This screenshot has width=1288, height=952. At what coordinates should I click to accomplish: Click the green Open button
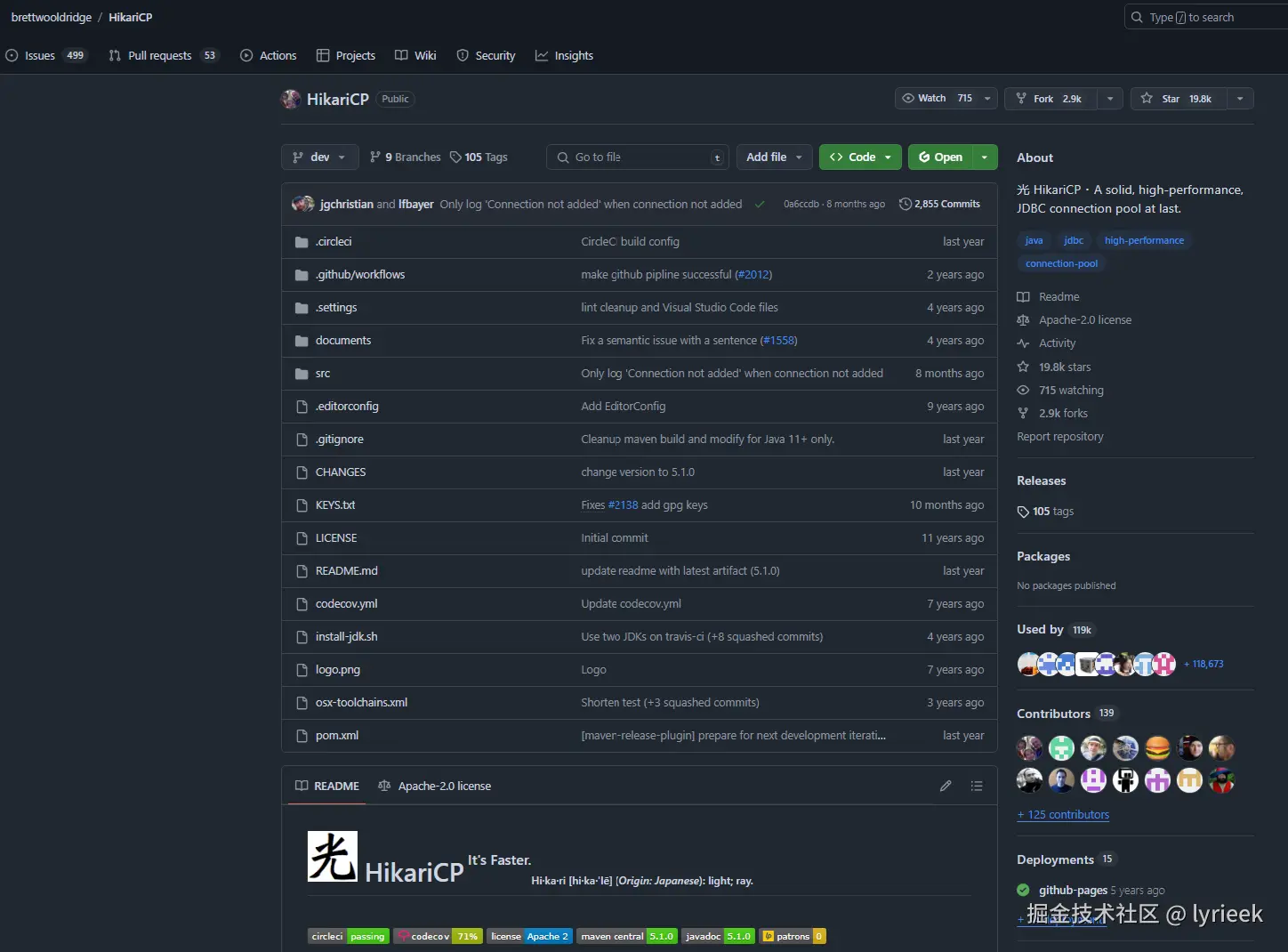pos(940,157)
